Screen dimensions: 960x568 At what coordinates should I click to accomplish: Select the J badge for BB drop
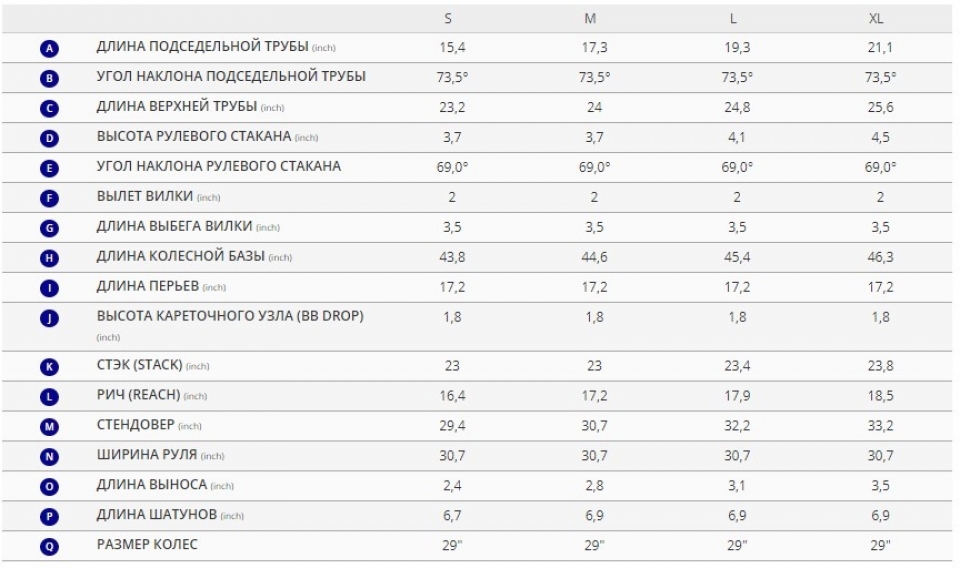click(50, 318)
